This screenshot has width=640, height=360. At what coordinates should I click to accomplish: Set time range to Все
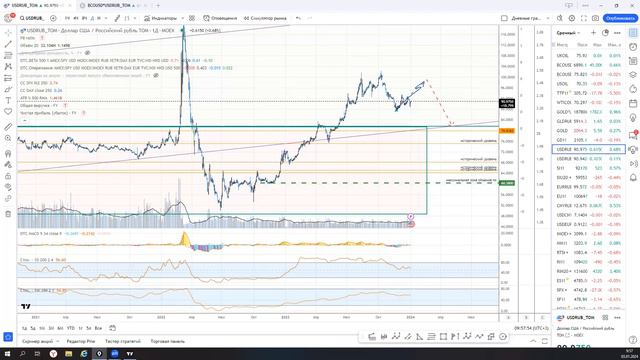pyautogui.click(x=98, y=328)
